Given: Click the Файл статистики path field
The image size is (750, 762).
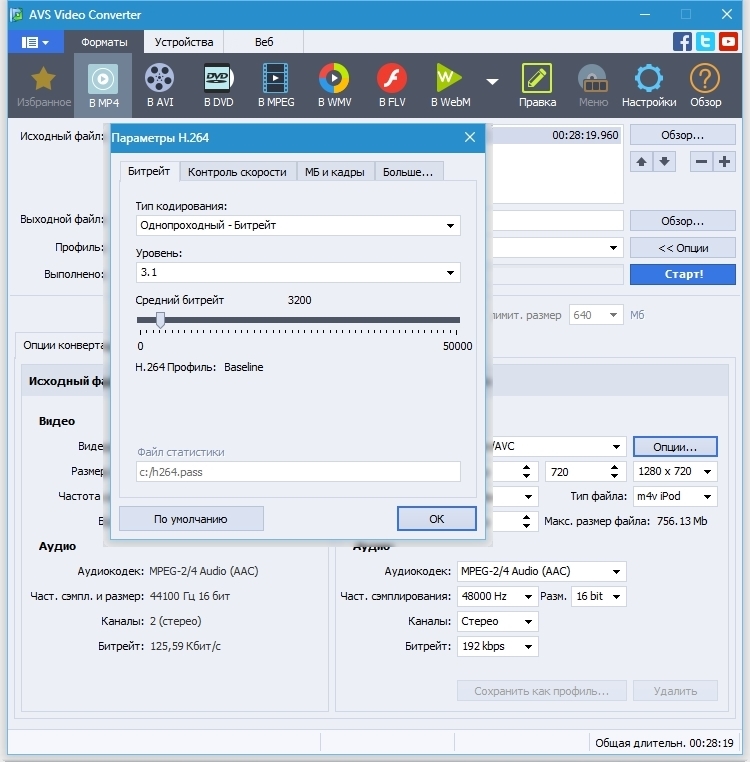Looking at the screenshot, I should 298,472.
